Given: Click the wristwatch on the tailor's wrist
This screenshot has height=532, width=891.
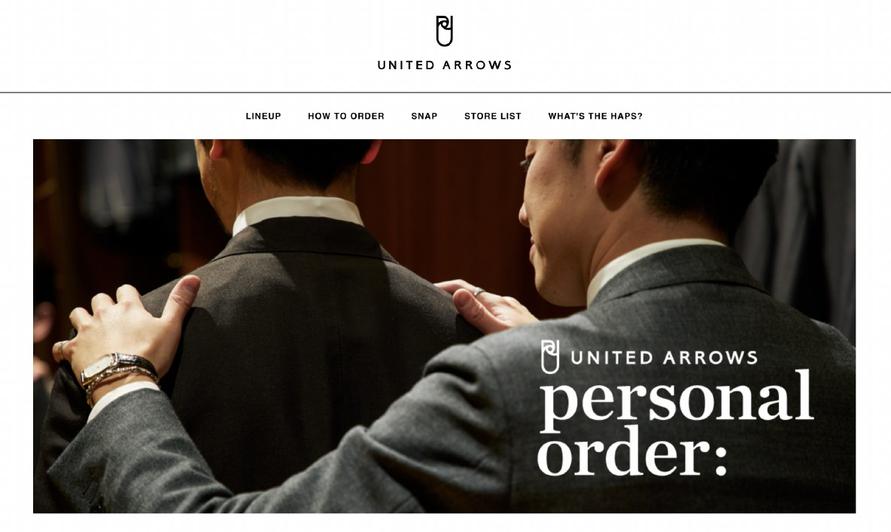Looking at the screenshot, I should click(118, 367).
